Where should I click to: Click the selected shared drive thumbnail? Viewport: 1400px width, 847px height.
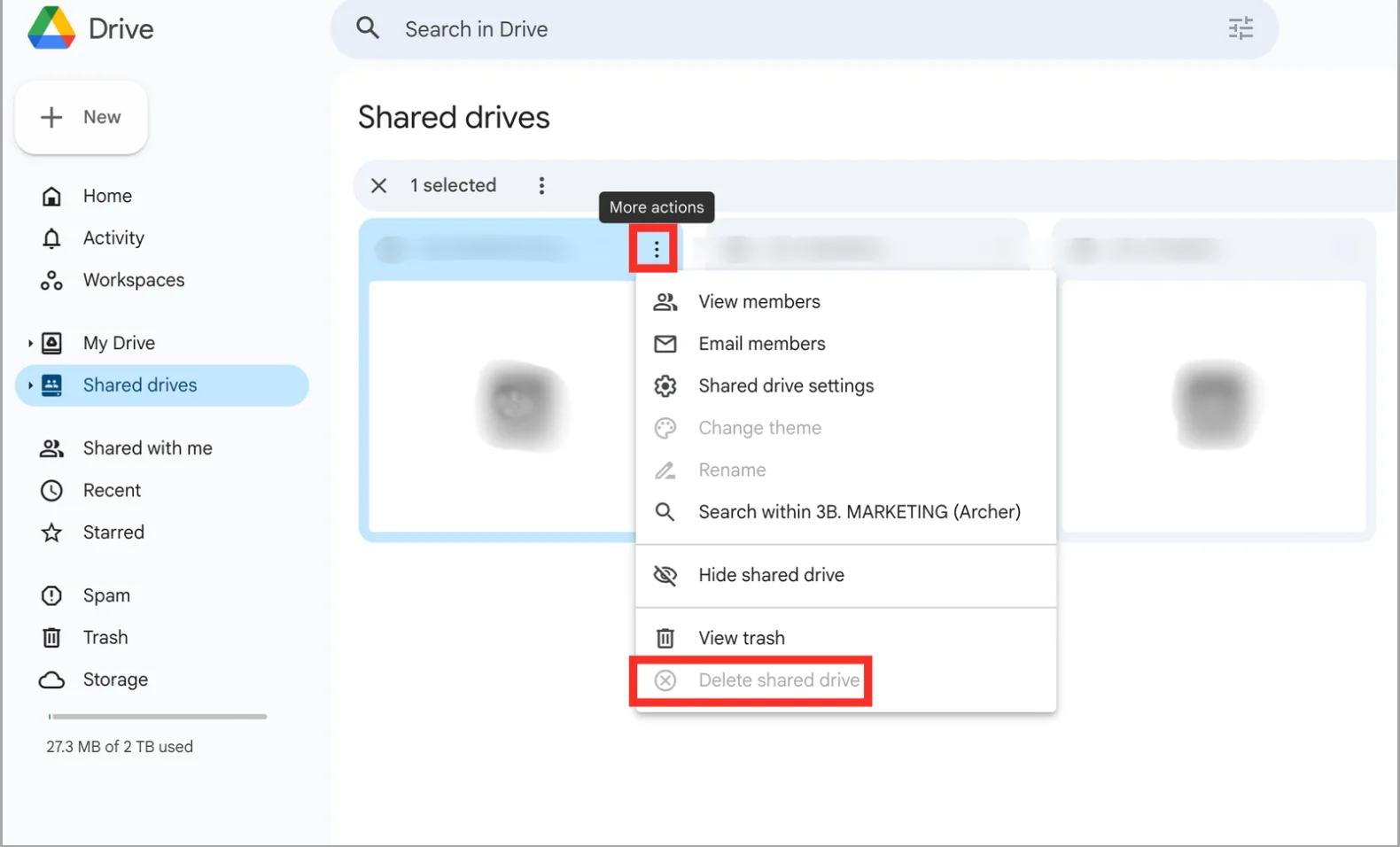(x=502, y=407)
